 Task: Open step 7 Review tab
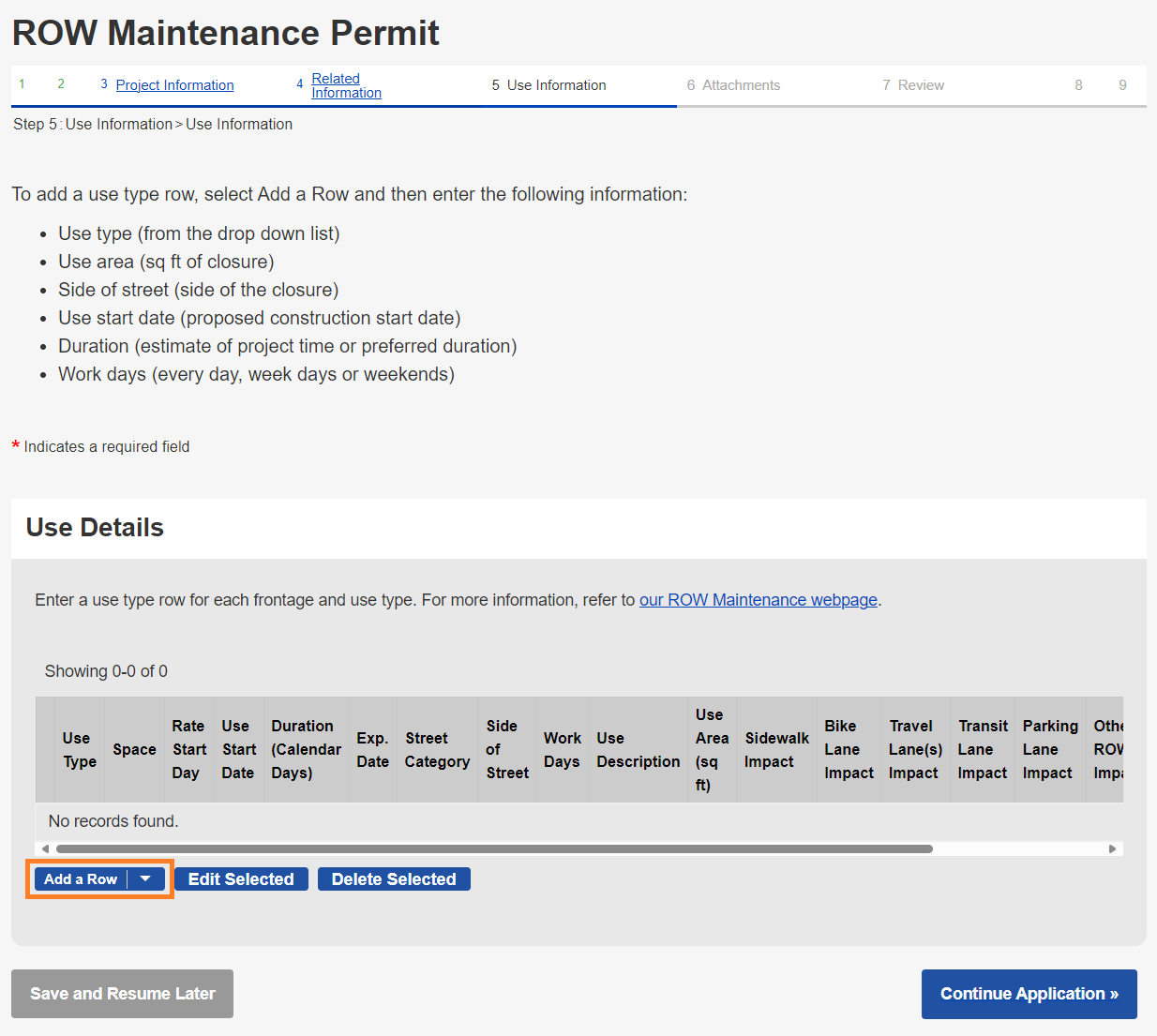click(921, 85)
